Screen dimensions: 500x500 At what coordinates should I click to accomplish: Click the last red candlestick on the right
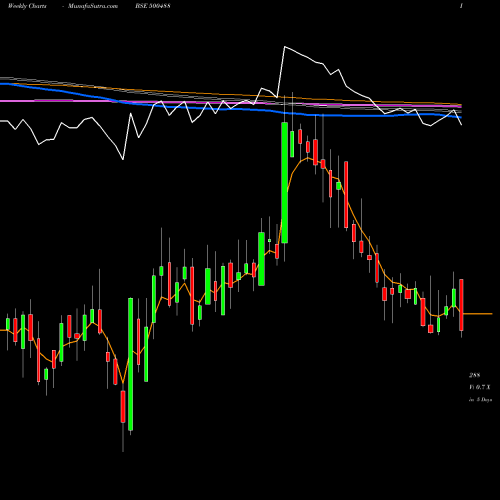461,305
